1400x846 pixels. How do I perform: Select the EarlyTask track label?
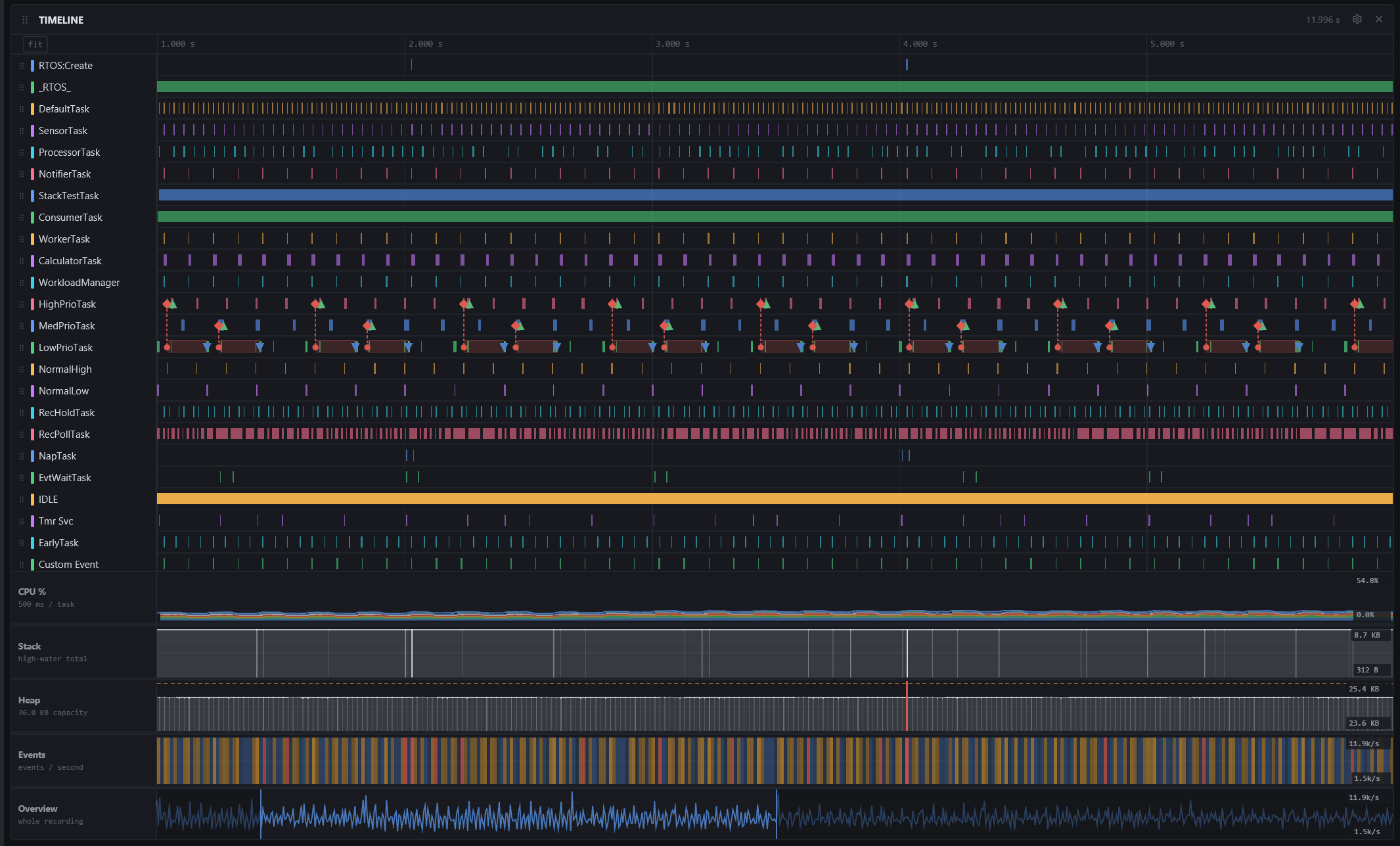[x=58, y=543]
